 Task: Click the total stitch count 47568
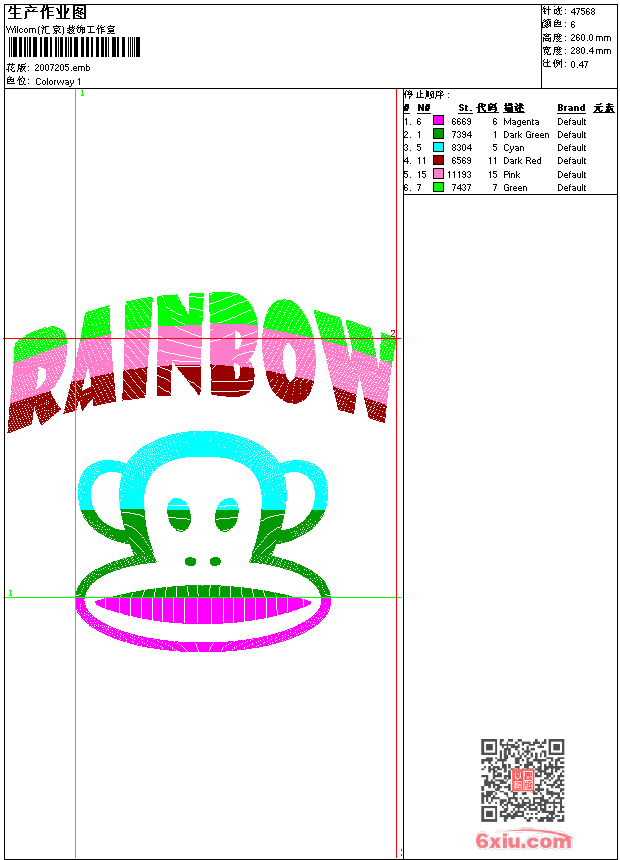pyautogui.click(x=583, y=12)
